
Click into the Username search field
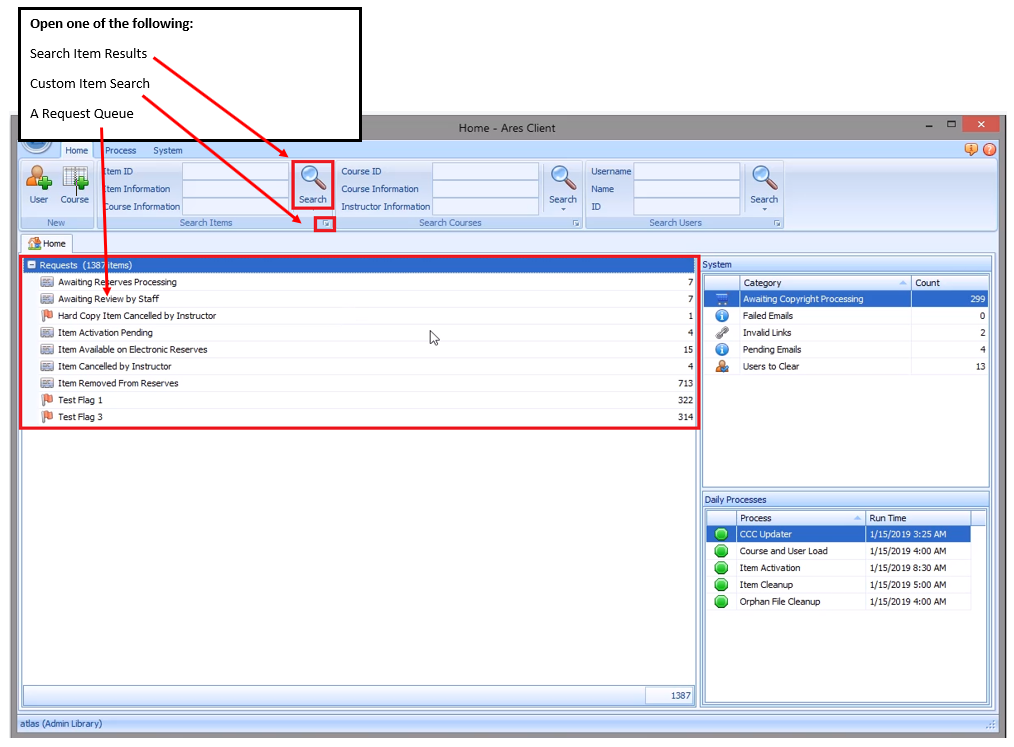(x=686, y=172)
